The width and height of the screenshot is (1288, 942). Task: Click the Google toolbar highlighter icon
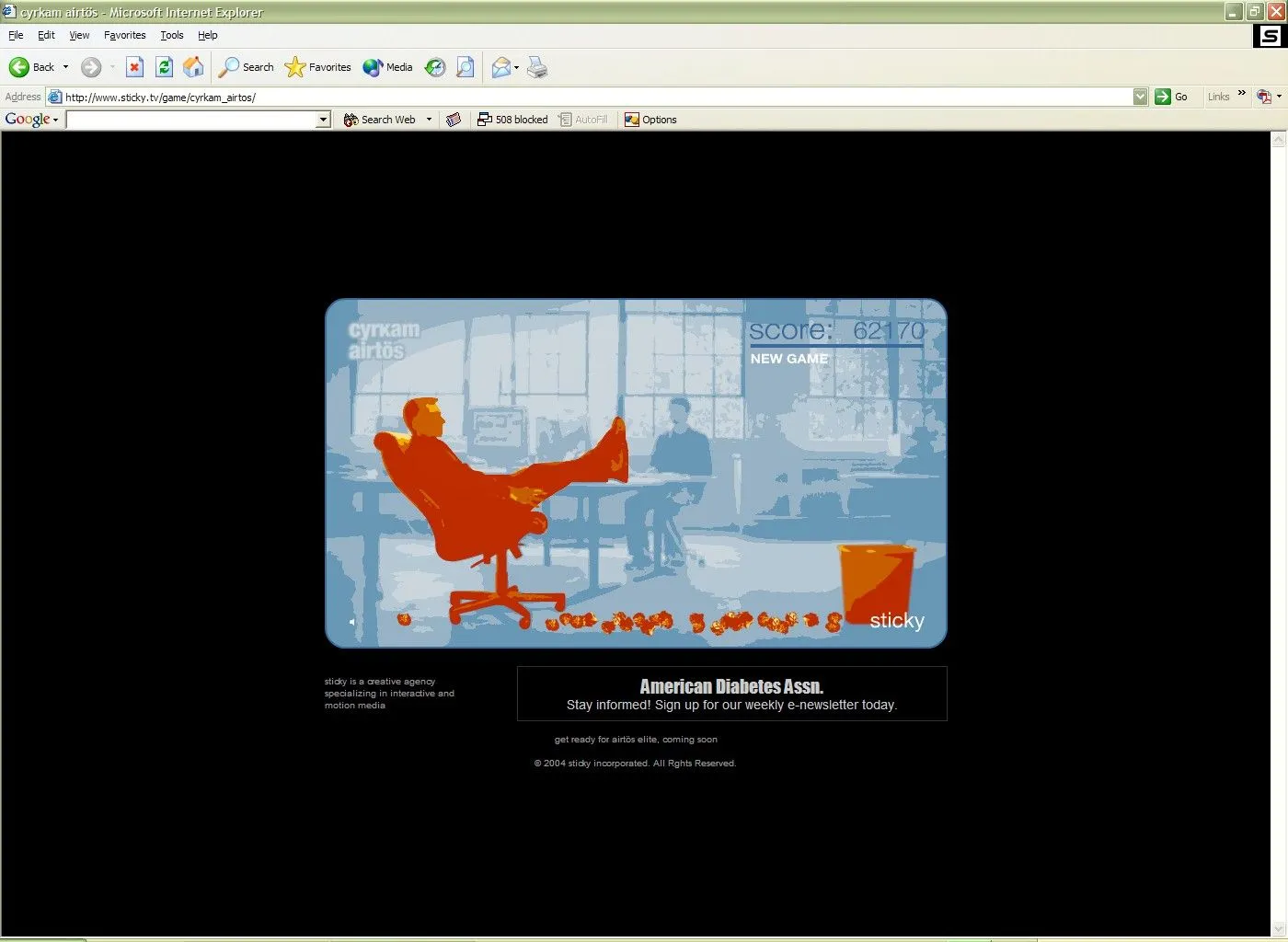[x=454, y=120]
